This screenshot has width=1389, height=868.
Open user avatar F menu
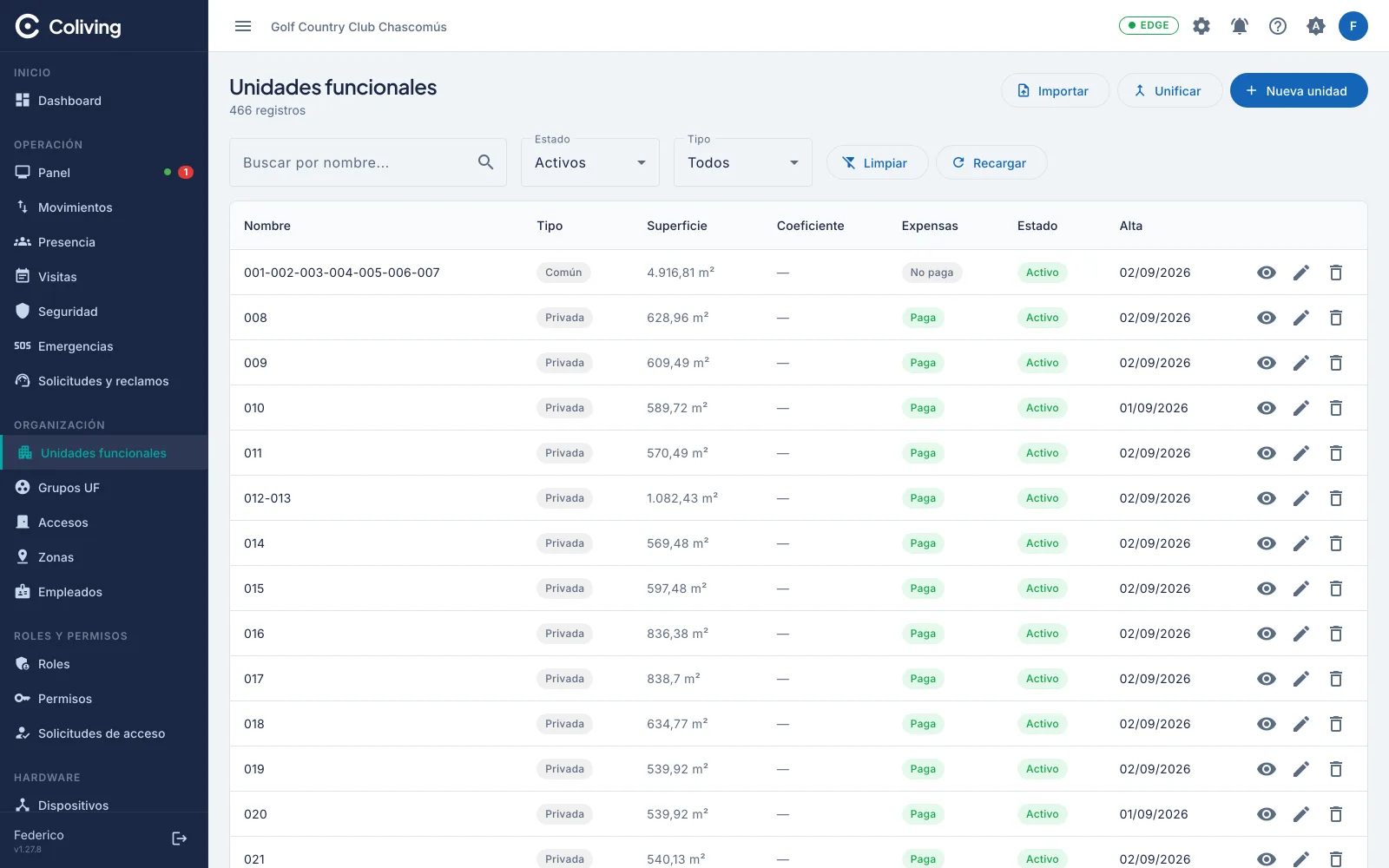tap(1353, 26)
